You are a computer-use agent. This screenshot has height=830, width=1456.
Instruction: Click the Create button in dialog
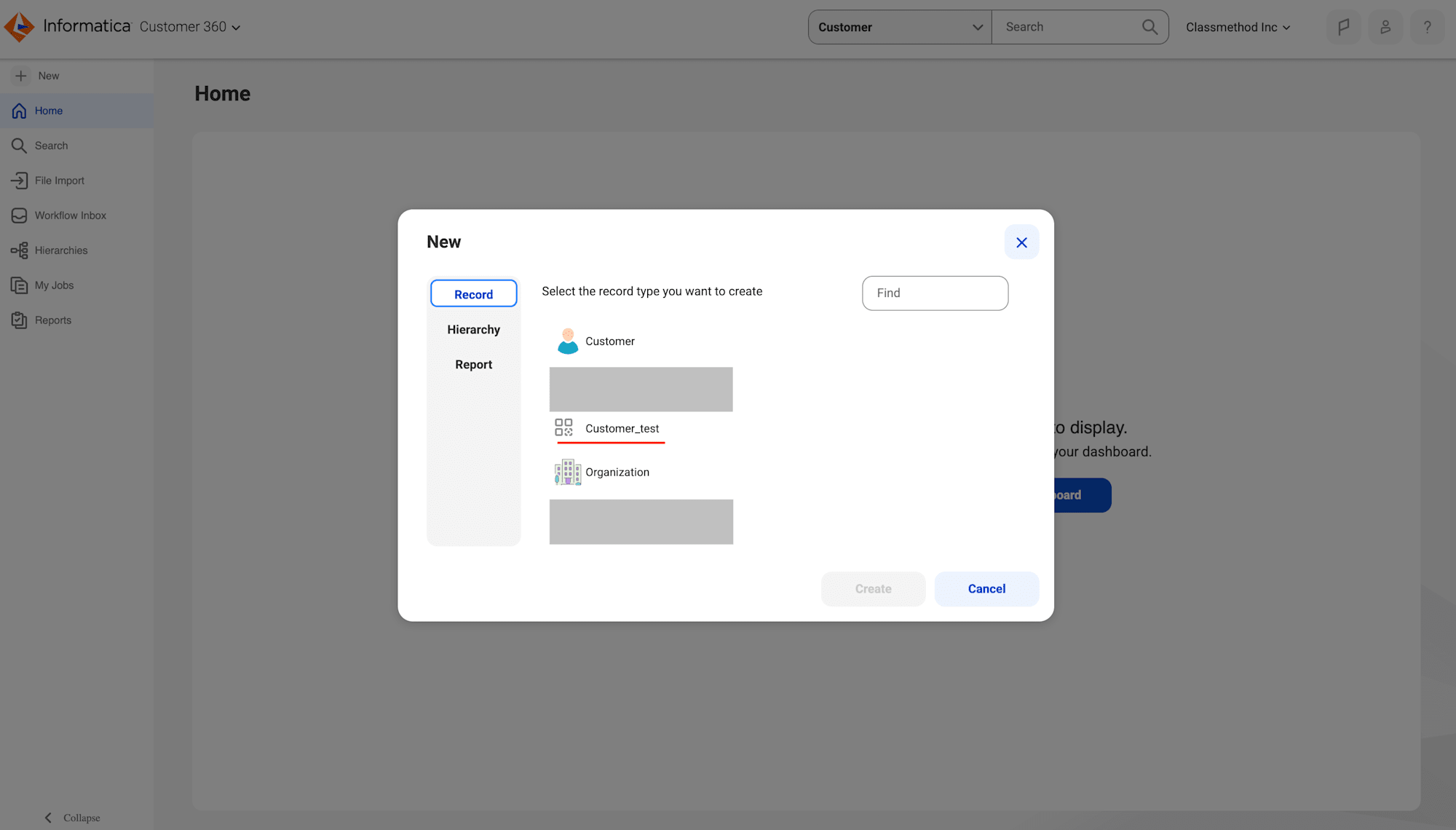873,588
